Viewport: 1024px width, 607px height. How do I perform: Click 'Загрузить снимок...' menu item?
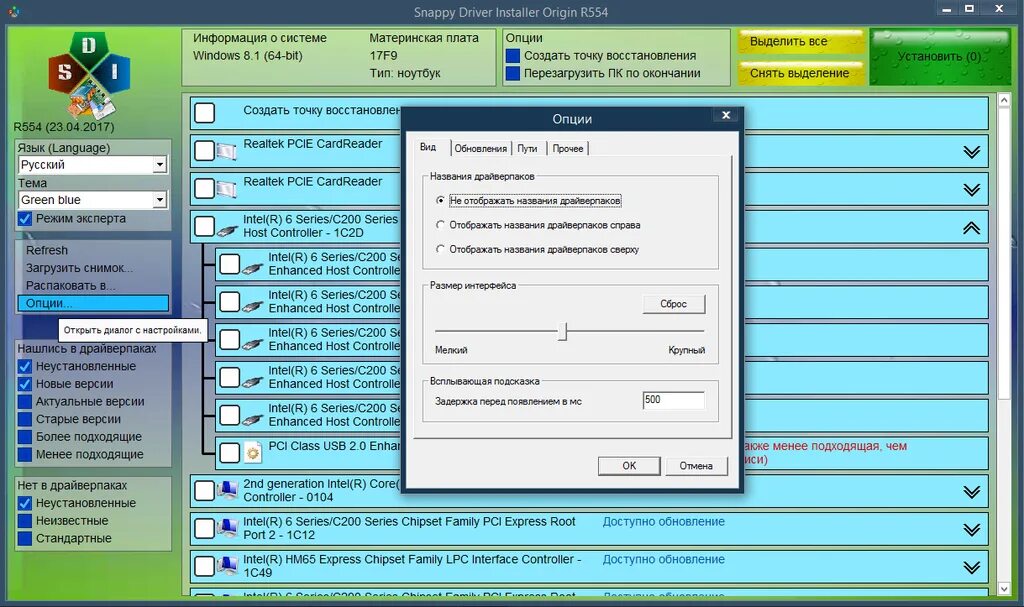click(x=79, y=268)
